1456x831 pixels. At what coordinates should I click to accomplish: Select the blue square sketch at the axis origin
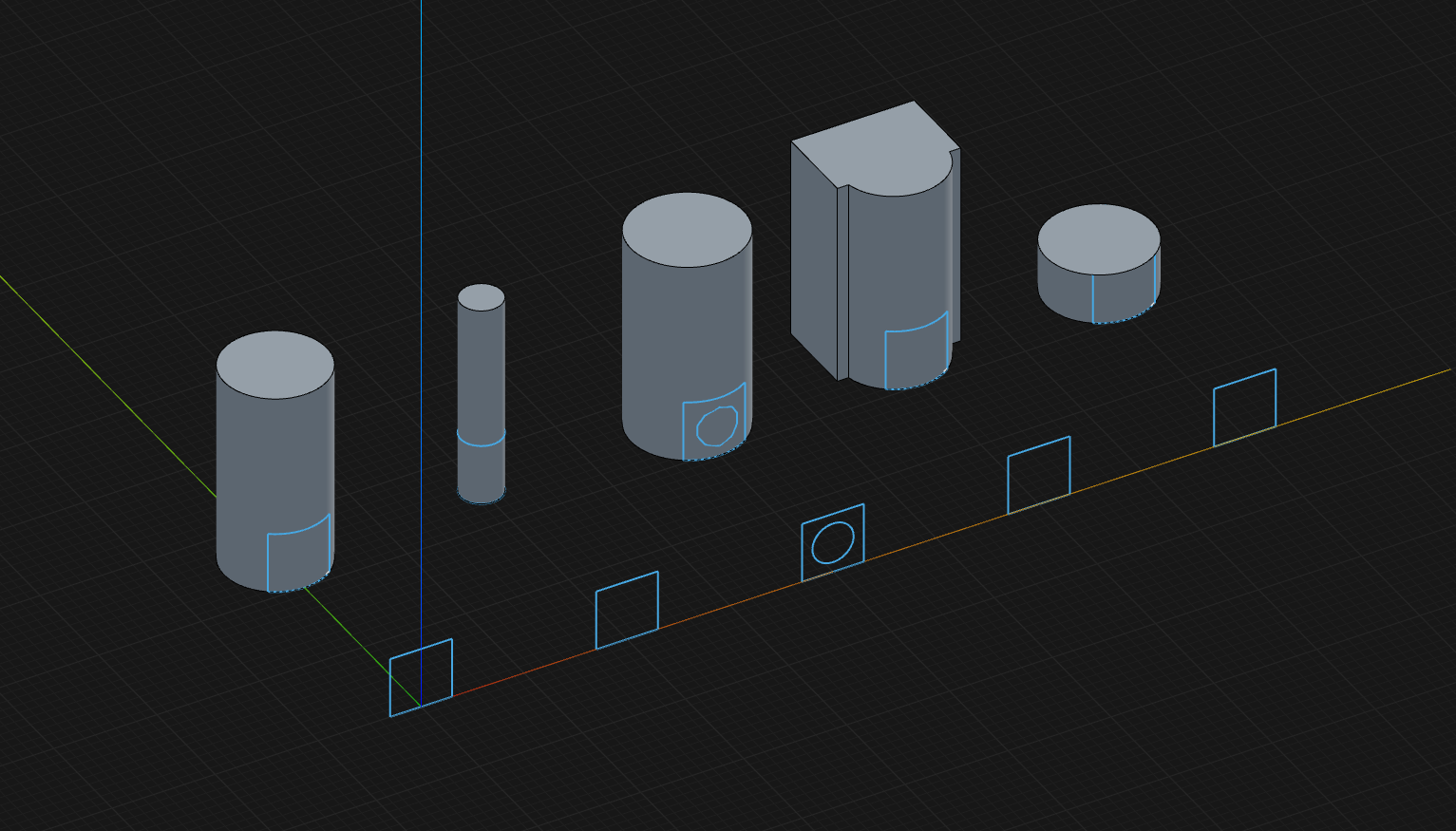click(421, 678)
